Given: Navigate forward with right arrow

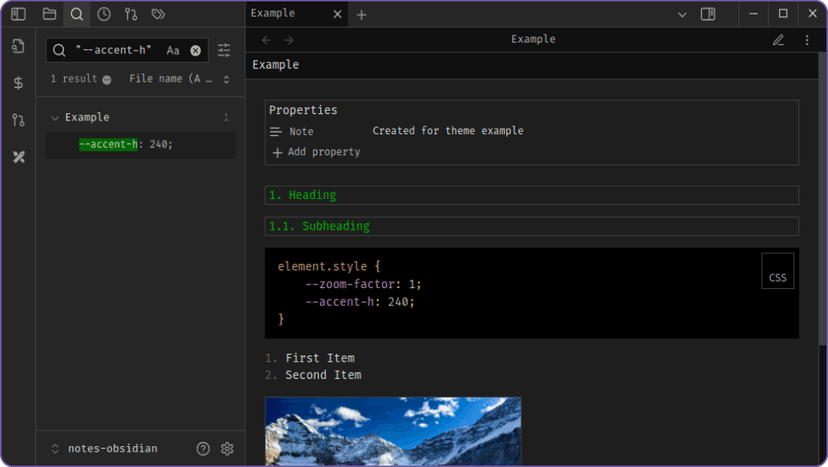Looking at the screenshot, I should click(x=289, y=40).
